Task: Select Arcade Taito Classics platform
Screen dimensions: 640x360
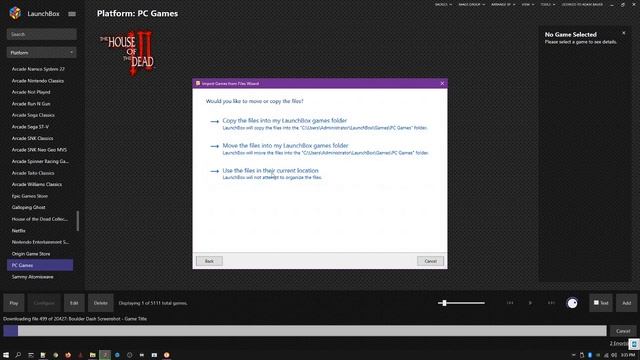Action: (x=33, y=173)
